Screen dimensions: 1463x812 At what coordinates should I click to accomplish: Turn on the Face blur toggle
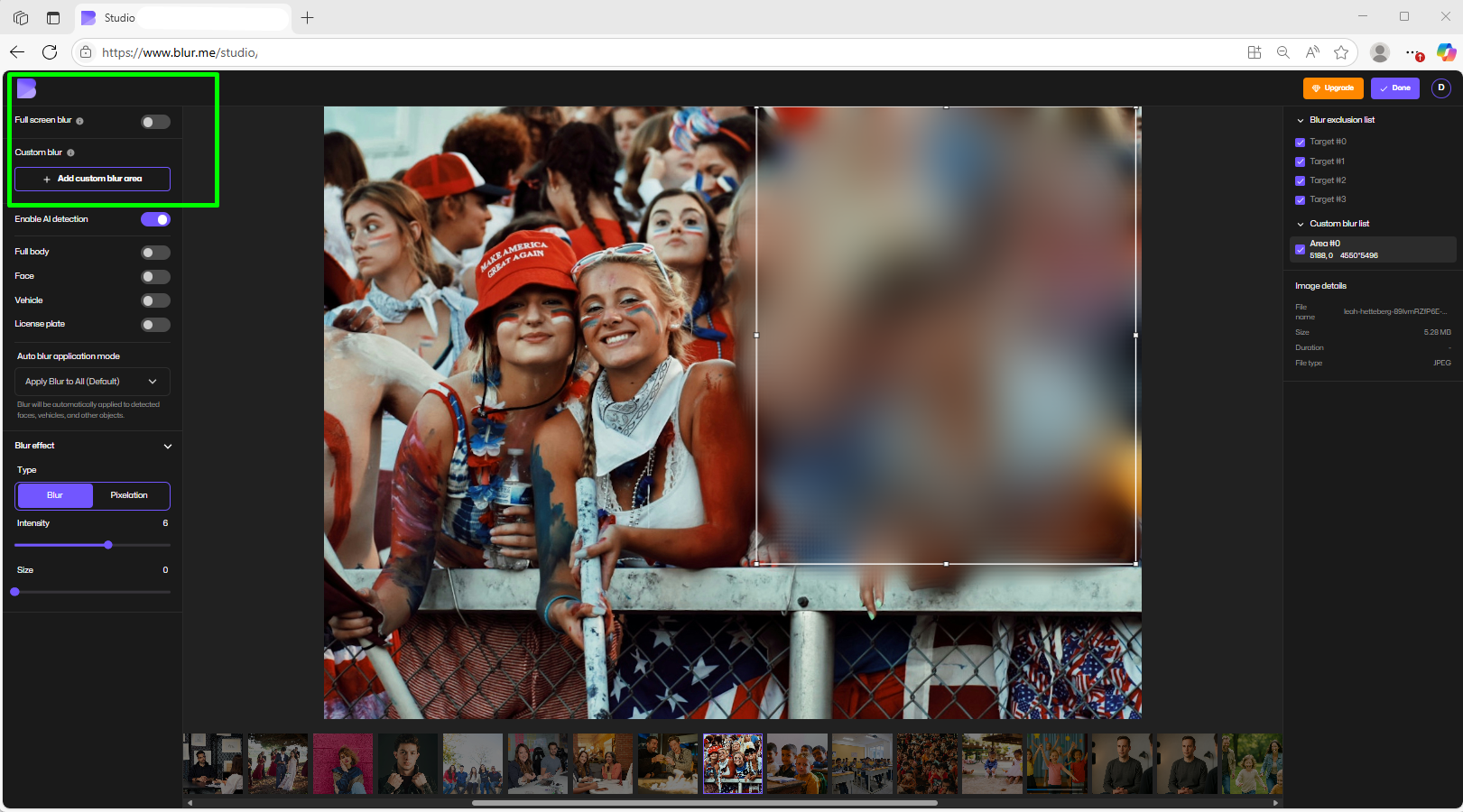pyautogui.click(x=155, y=277)
